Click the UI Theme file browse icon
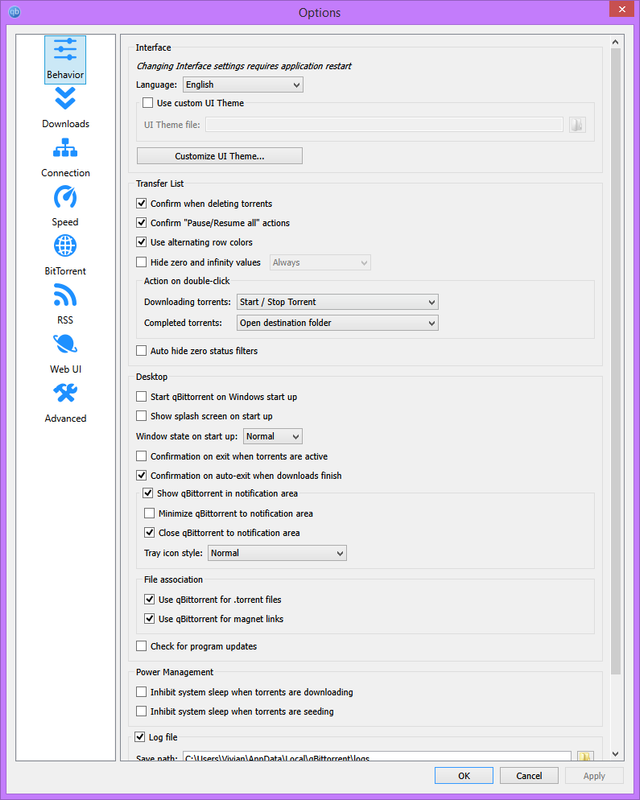The height and width of the screenshot is (800, 640). (x=577, y=124)
